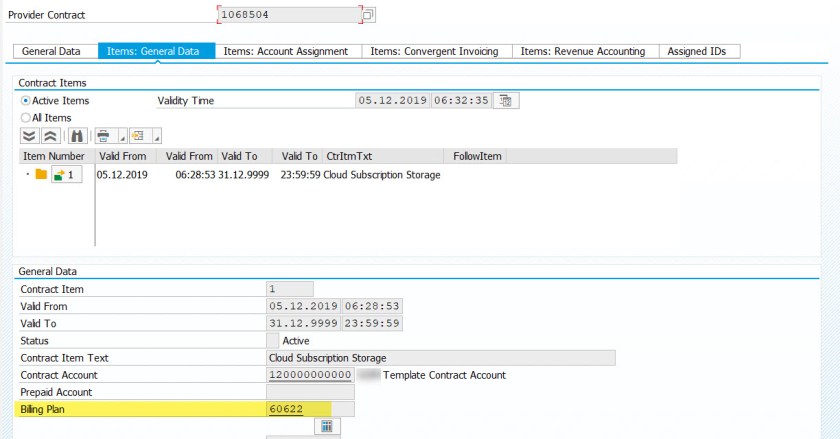Click the Billing Plan 60622 link
Viewport: 840px width, 439px height.
[286, 409]
